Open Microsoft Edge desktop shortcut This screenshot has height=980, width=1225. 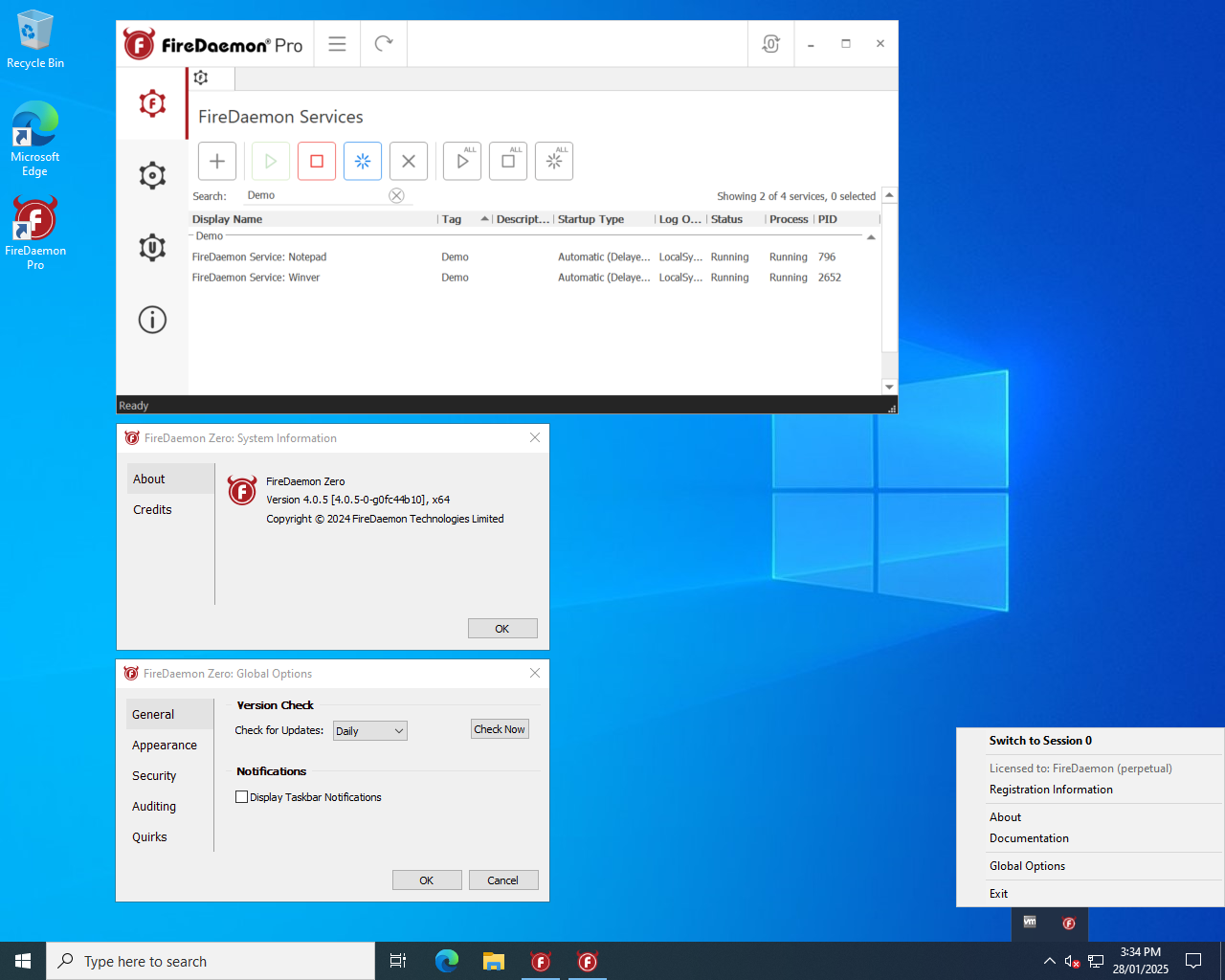point(35,140)
